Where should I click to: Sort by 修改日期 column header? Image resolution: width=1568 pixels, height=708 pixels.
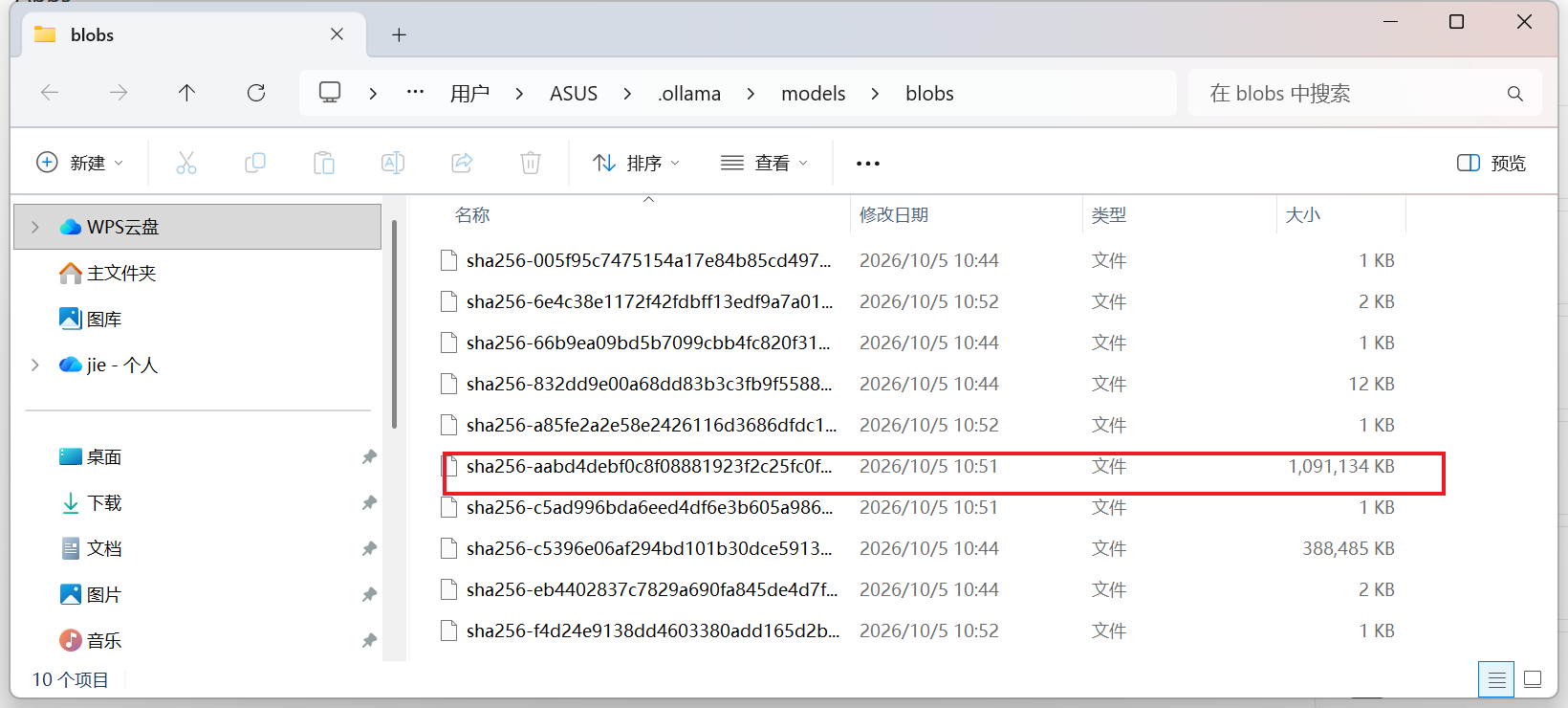click(894, 215)
